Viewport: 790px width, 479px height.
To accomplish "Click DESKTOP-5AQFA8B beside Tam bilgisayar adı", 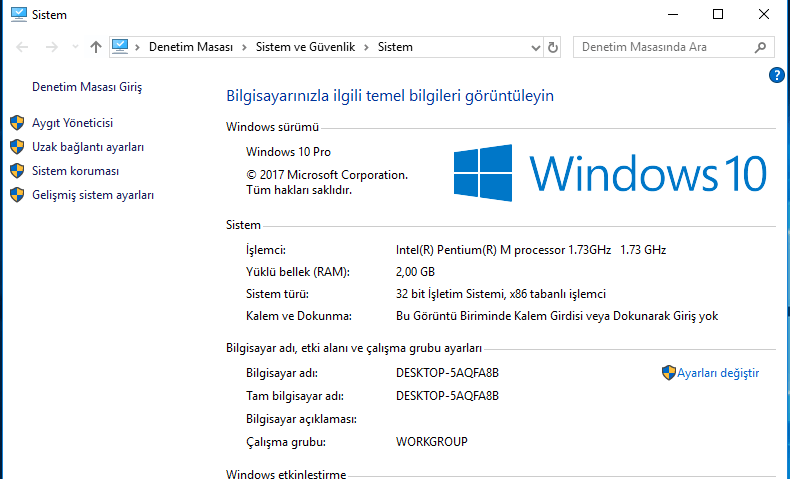I will tap(447, 396).
